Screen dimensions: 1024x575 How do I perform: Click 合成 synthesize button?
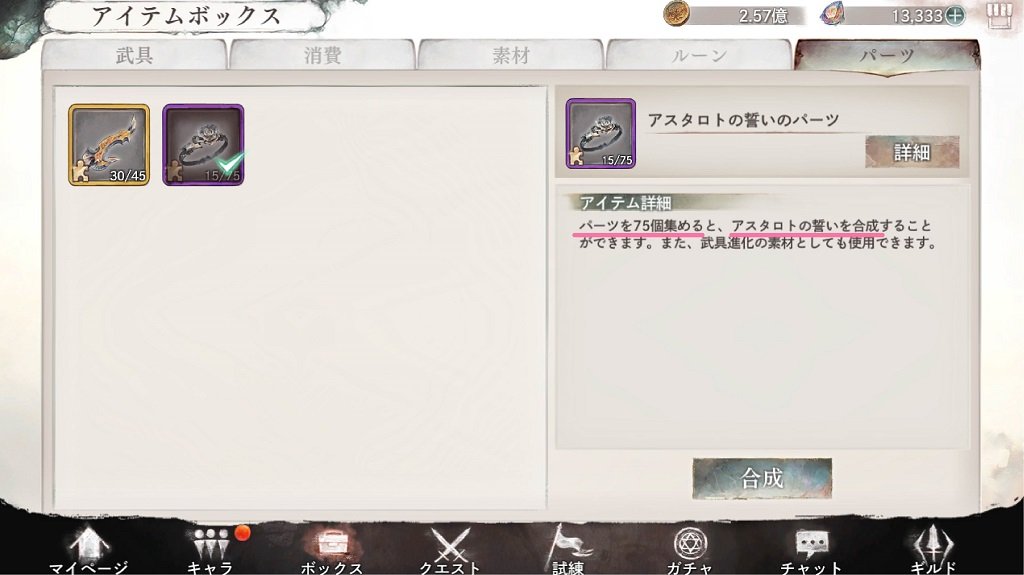(x=762, y=478)
